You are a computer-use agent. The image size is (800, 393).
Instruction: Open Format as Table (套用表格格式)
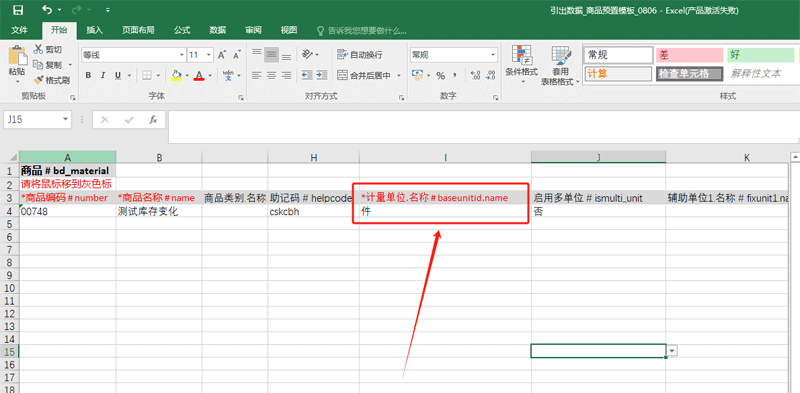click(x=560, y=65)
